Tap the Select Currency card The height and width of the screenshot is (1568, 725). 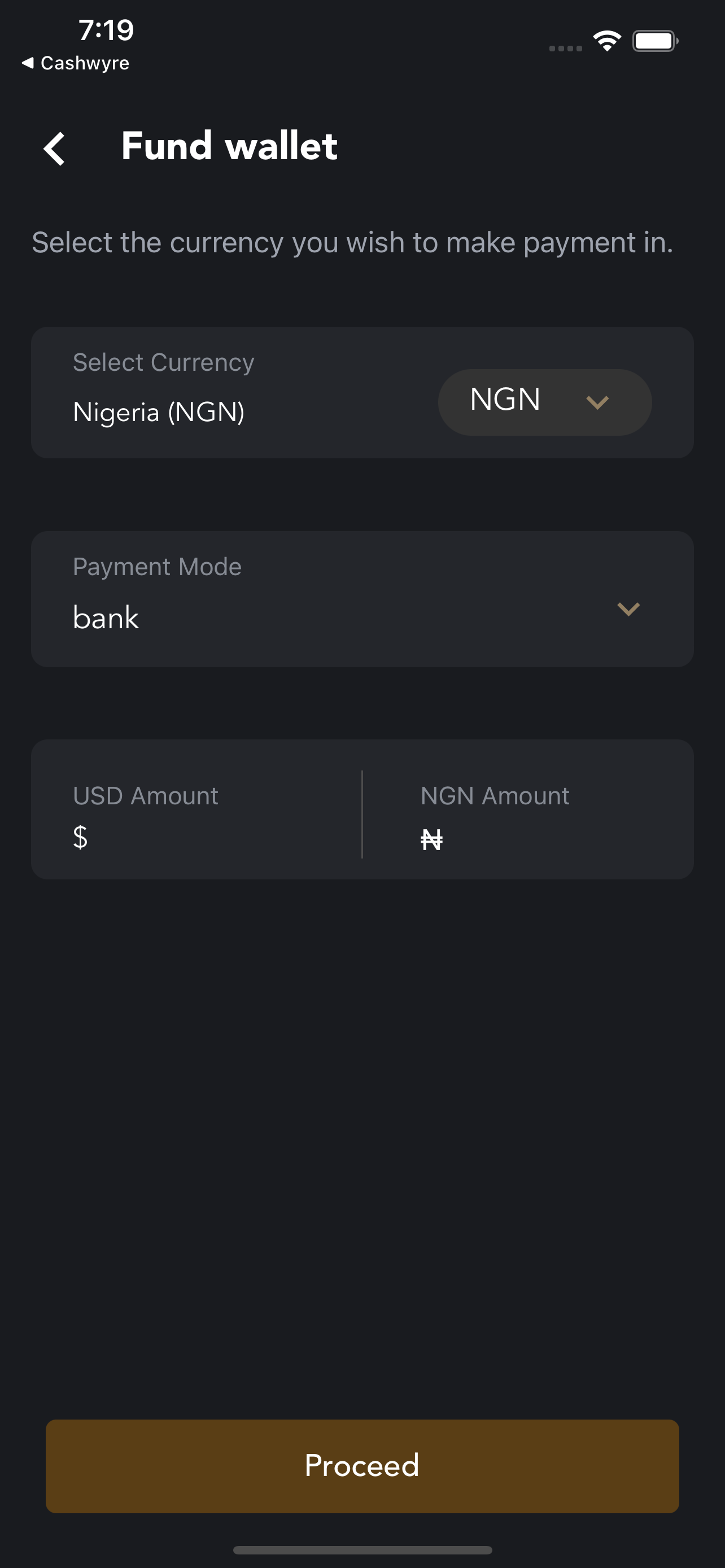tap(362, 393)
